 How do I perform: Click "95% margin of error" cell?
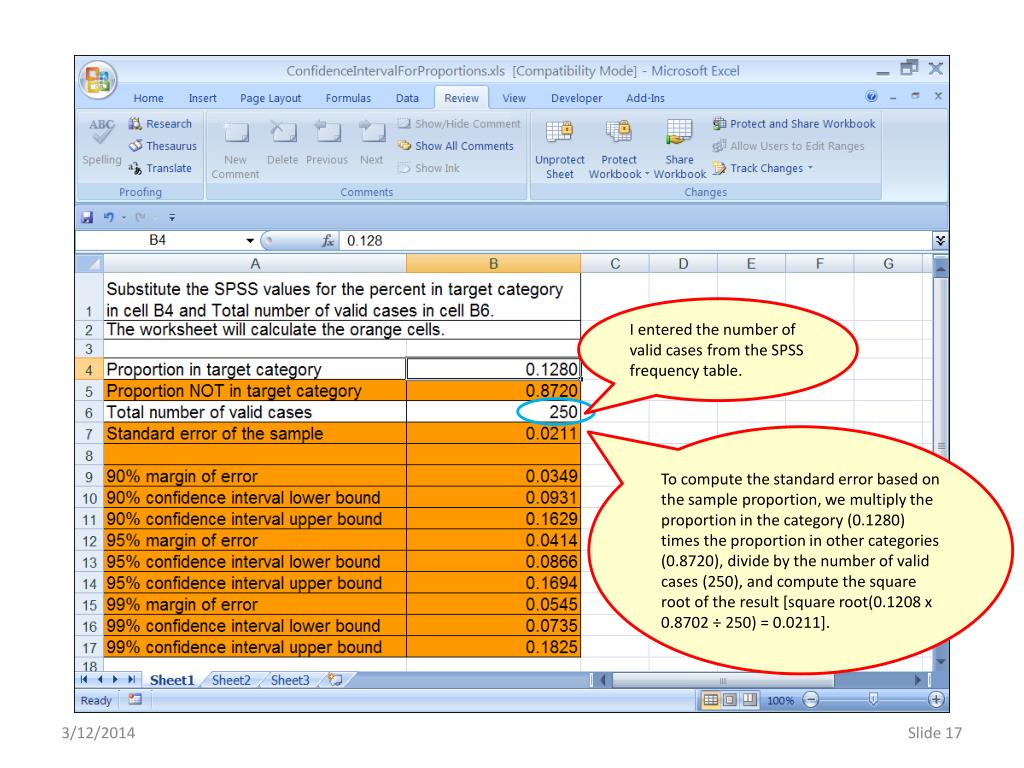[x=255, y=540]
